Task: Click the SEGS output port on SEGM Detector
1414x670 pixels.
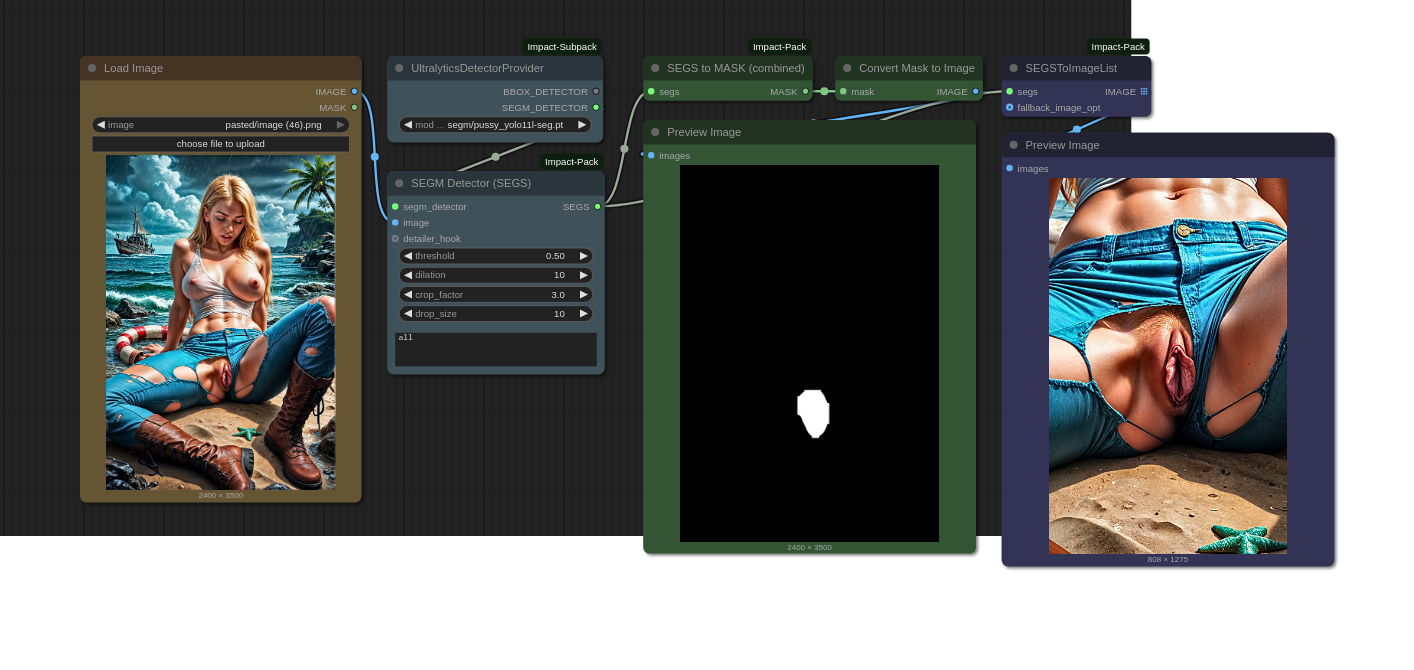Action: coord(597,206)
